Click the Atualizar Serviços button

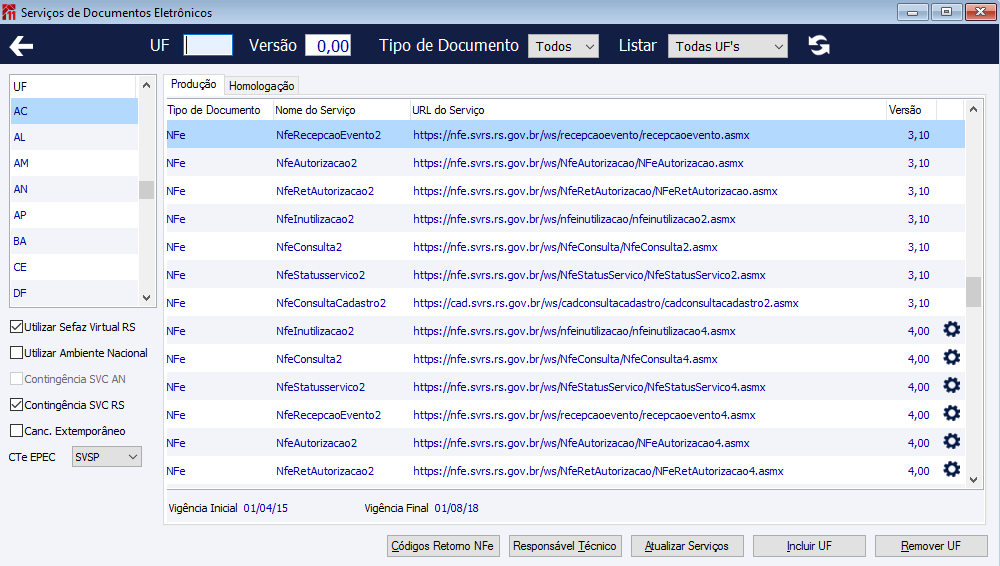[687, 546]
